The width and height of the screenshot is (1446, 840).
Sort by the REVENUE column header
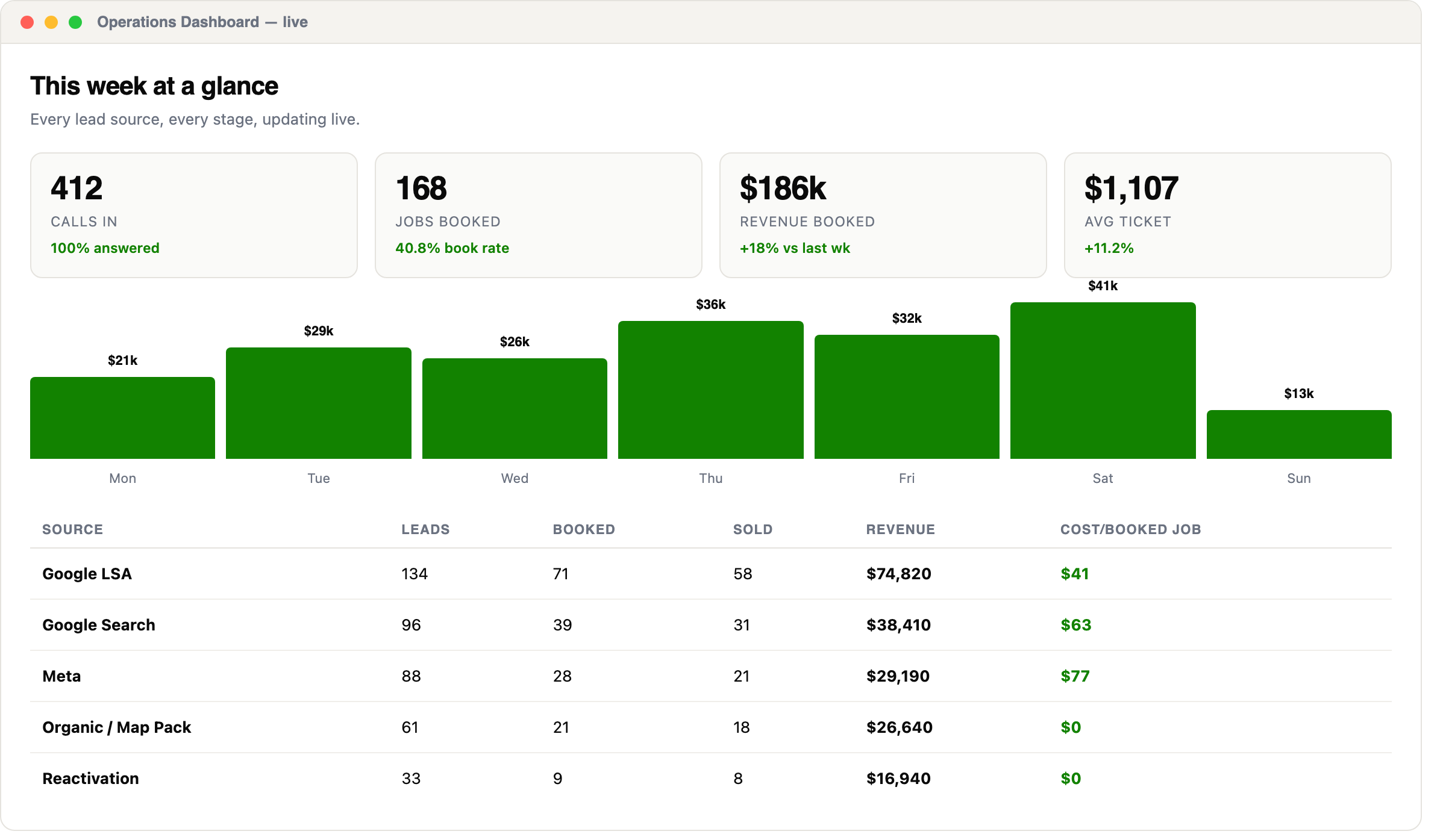click(900, 529)
